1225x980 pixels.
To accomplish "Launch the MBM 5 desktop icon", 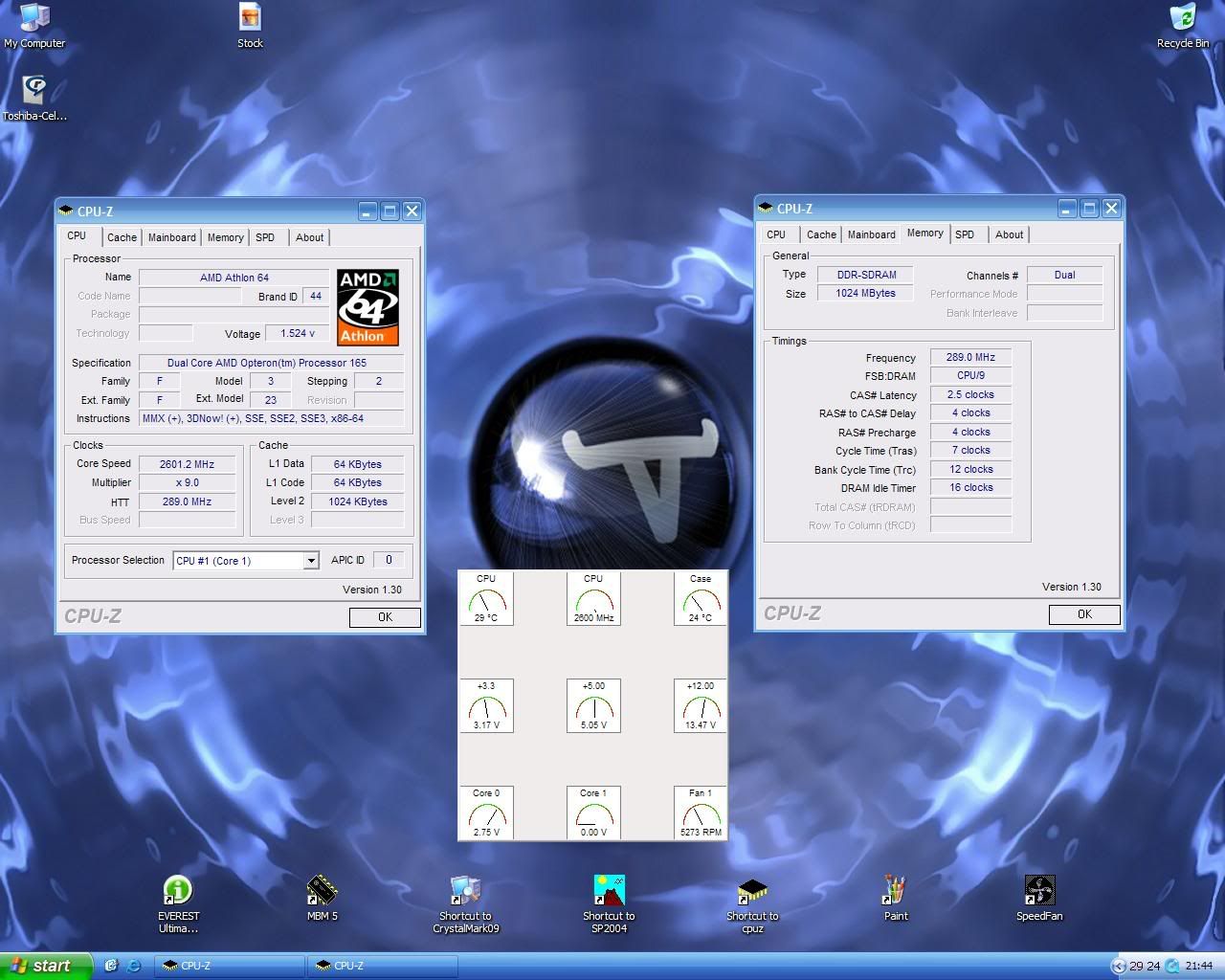I will pyautogui.click(x=322, y=892).
